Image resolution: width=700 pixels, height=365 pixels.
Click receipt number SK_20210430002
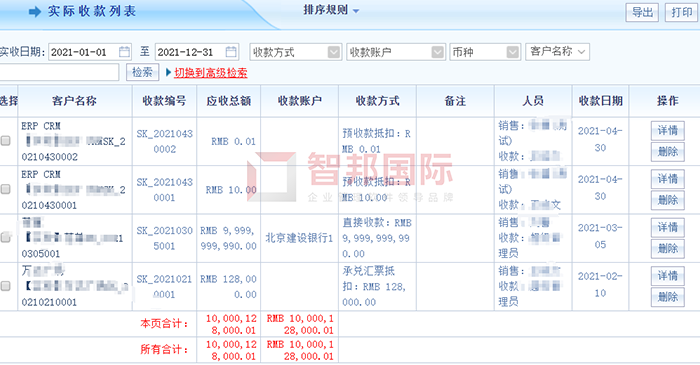click(164, 141)
